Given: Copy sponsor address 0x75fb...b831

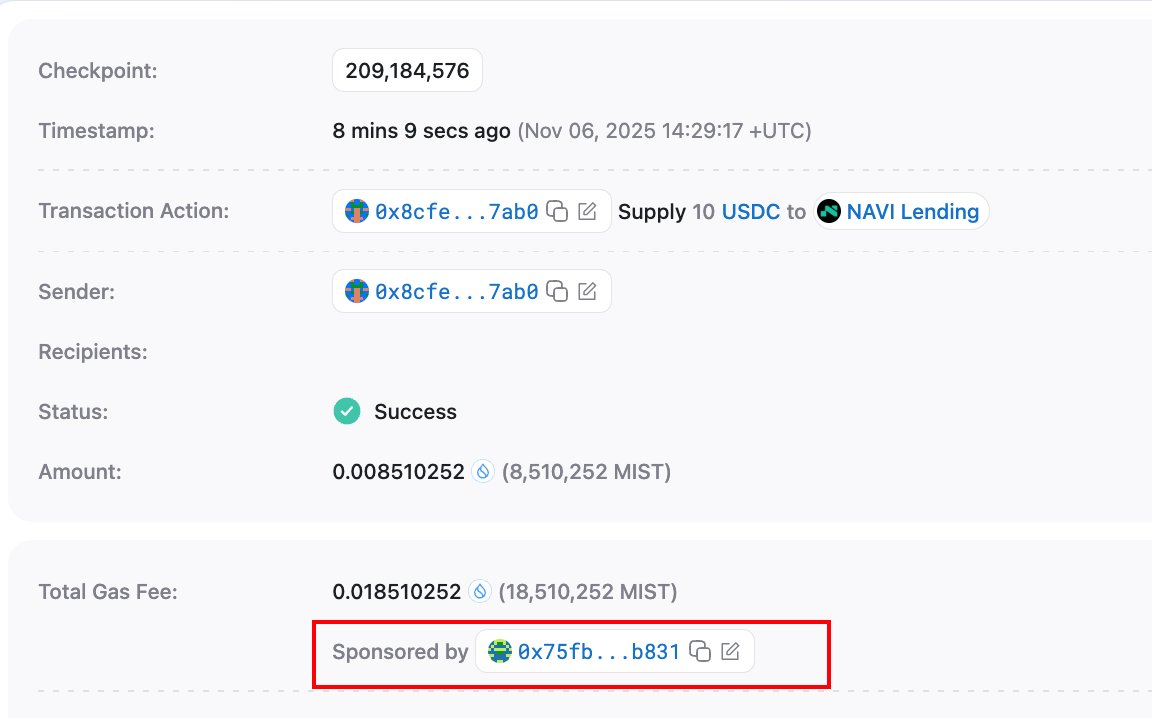Looking at the screenshot, I should 700,651.
